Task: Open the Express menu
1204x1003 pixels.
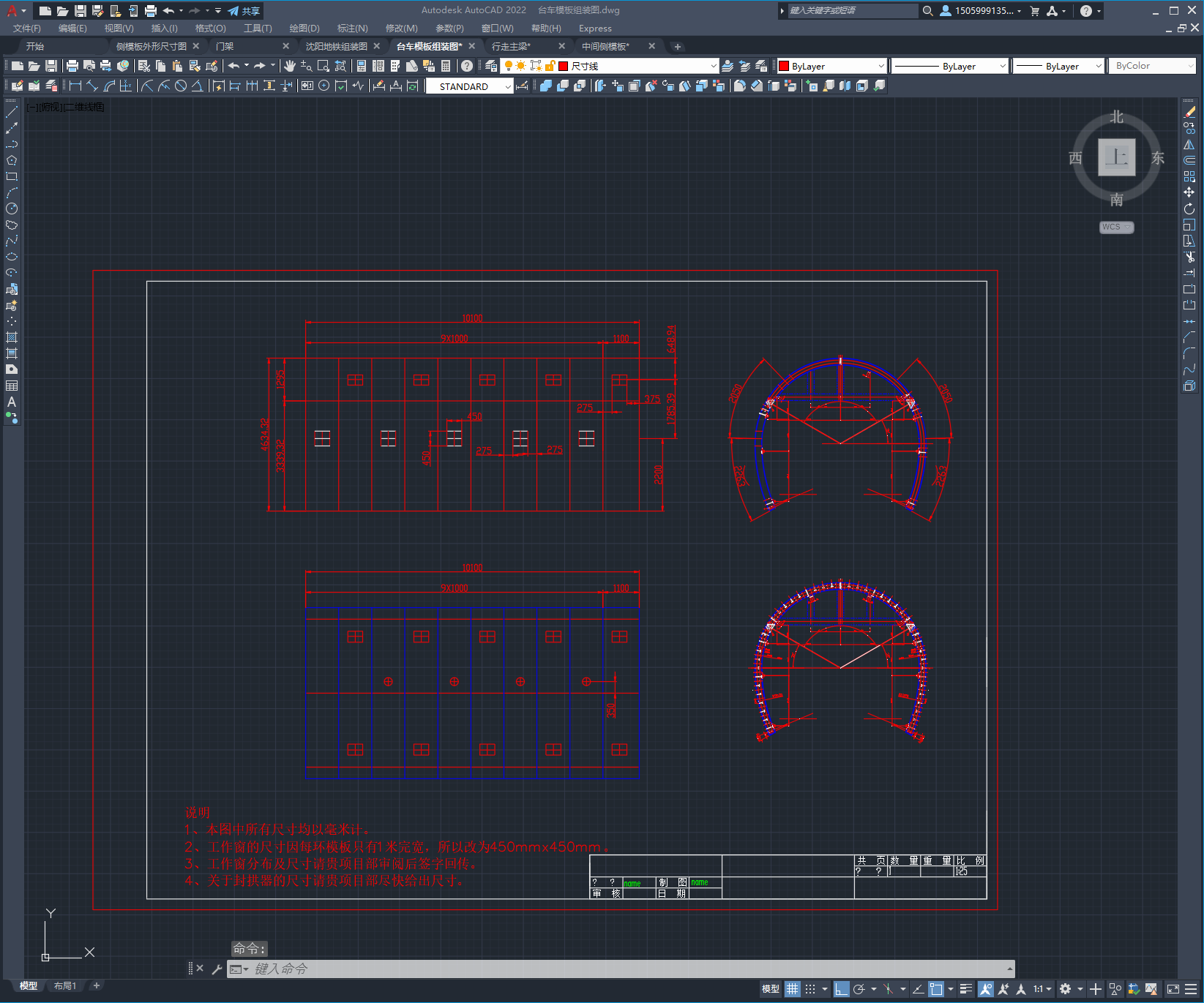Action: coord(595,29)
